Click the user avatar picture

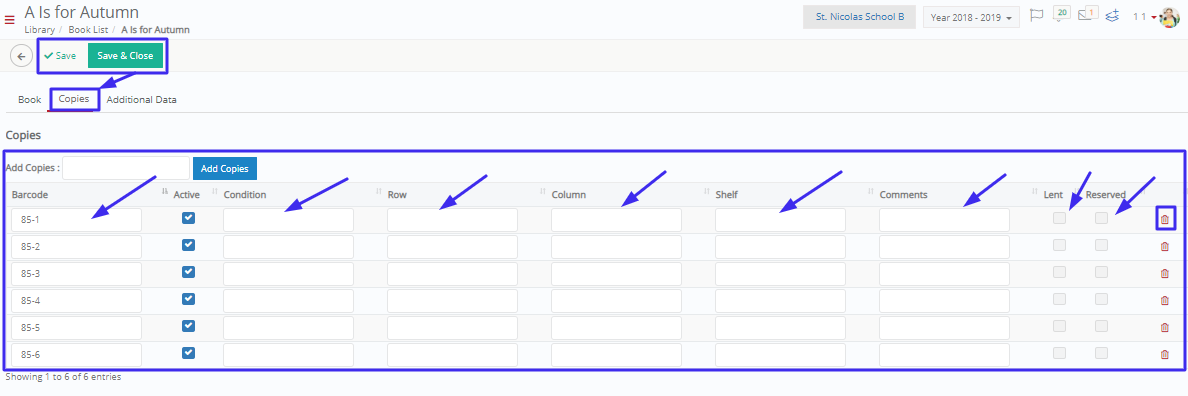pyautogui.click(x=1170, y=17)
